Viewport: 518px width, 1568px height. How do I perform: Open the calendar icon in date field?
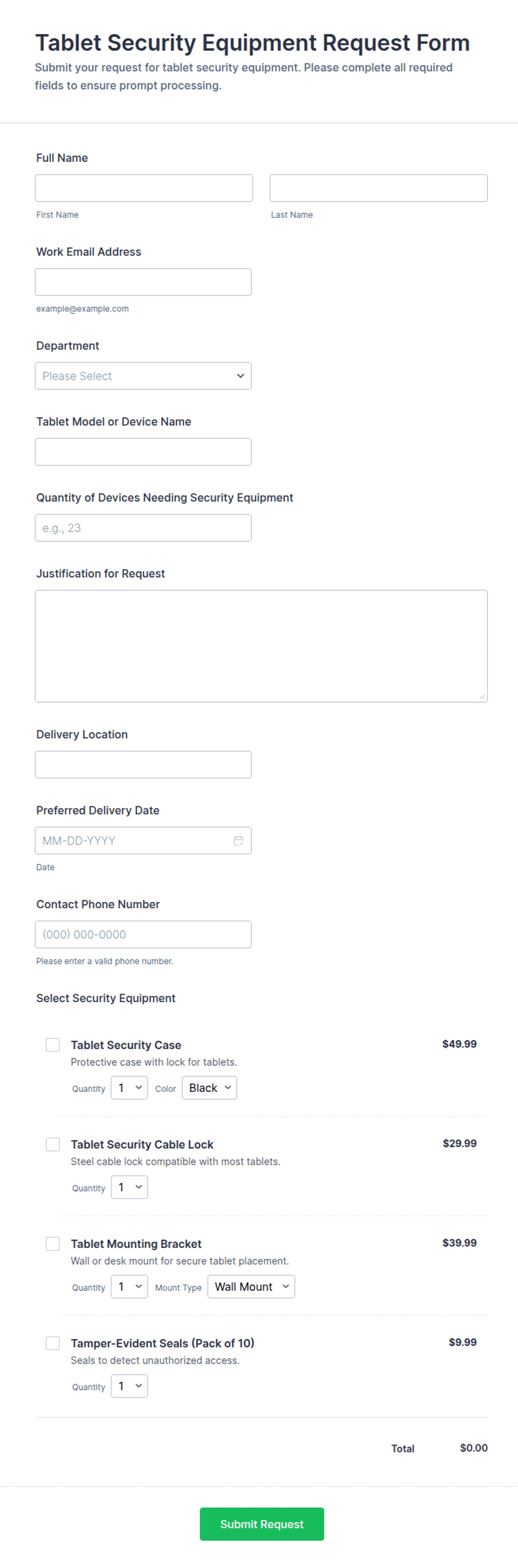(x=238, y=840)
